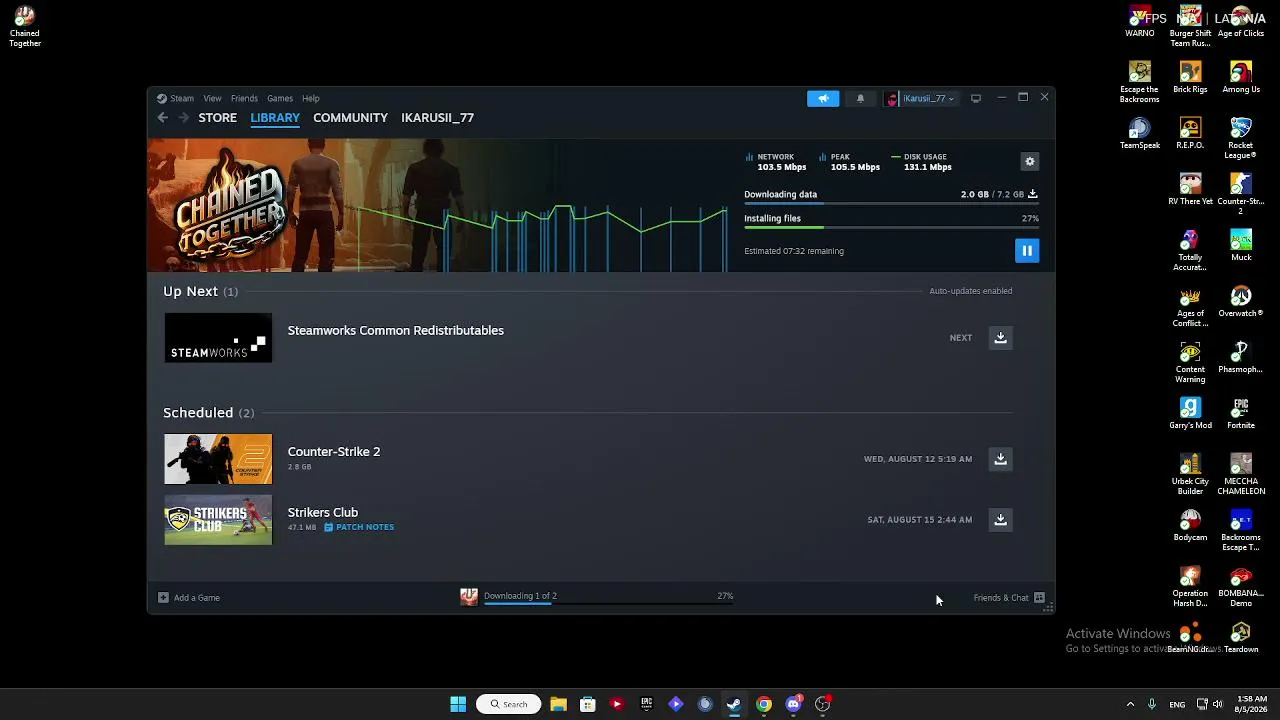Select the RV There Yet desktop icon
The width and height of the screenshot is (1280, 720).
point(1190,190)
